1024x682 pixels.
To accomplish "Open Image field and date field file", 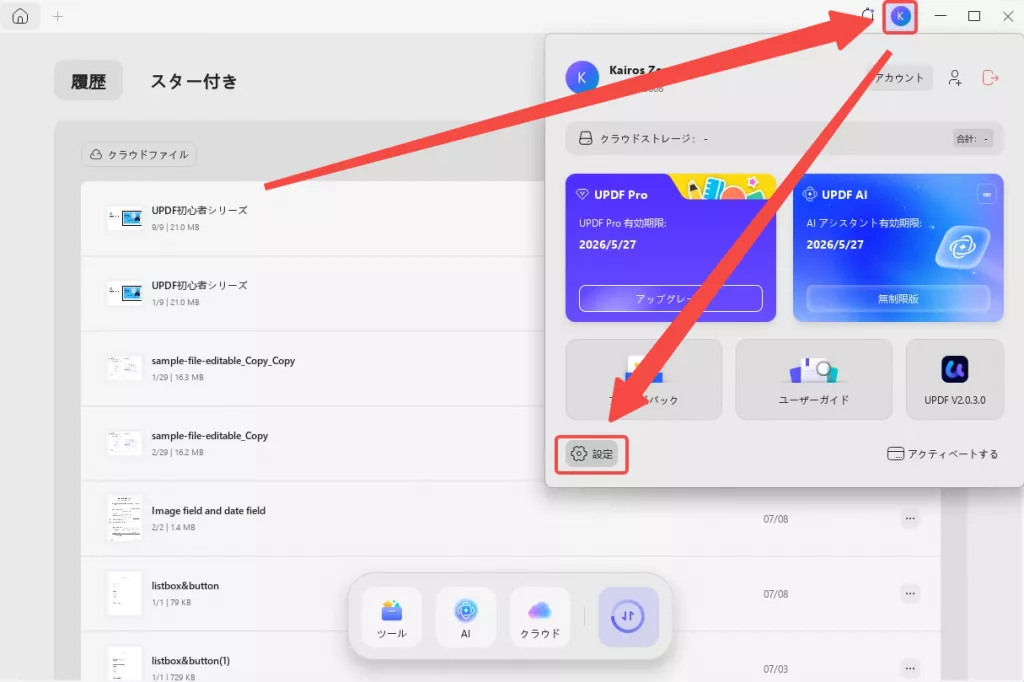I will [x=511, y=519].
